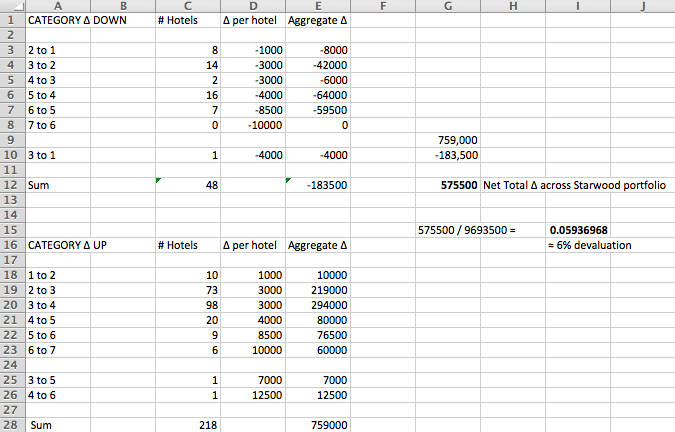The width and height of the screenshot is (675, 432).
Task: Select the 'Δ per hotel' header in row 16
Action: 250,245
